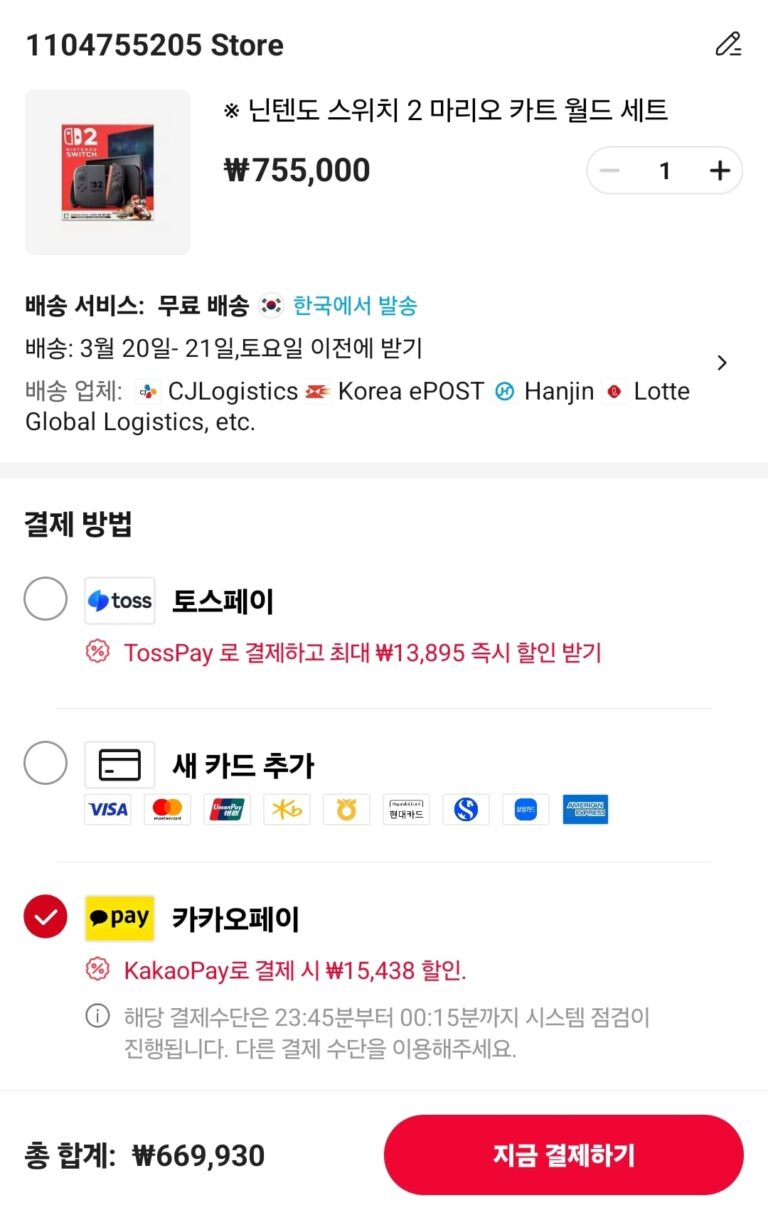Select the 토스페이 radio button
The height and width of the screenshot is (1215, 768).
tap(45, 600)
